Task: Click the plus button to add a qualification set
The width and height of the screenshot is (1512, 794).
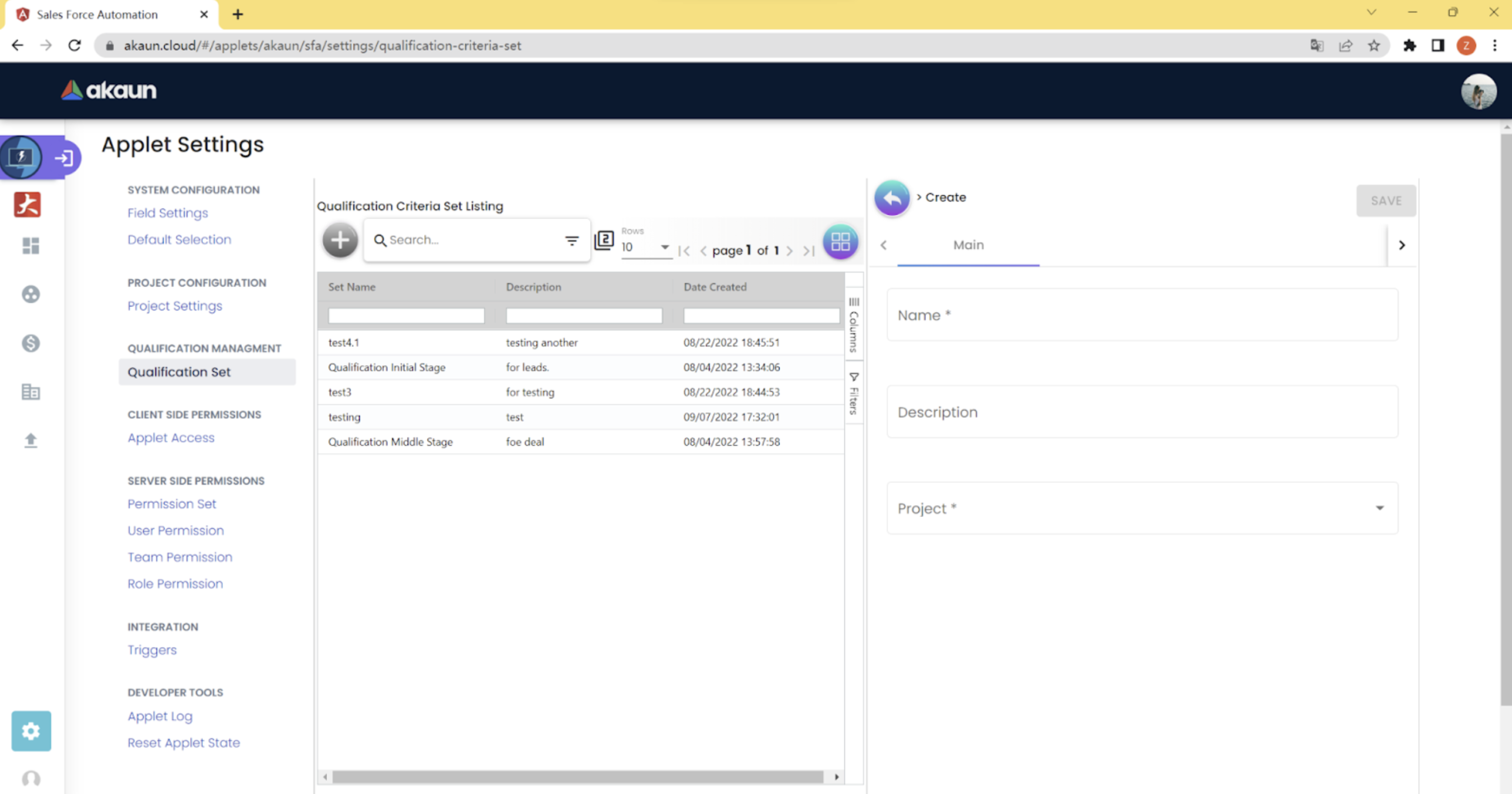Action: click(339, 240)
